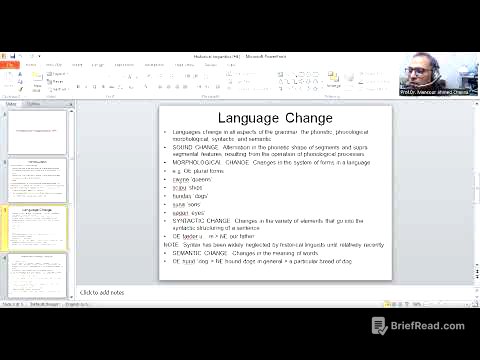This screenshot has height=360, width=480.
Task: Click the Bullets list icon
Action: point(161,76)
